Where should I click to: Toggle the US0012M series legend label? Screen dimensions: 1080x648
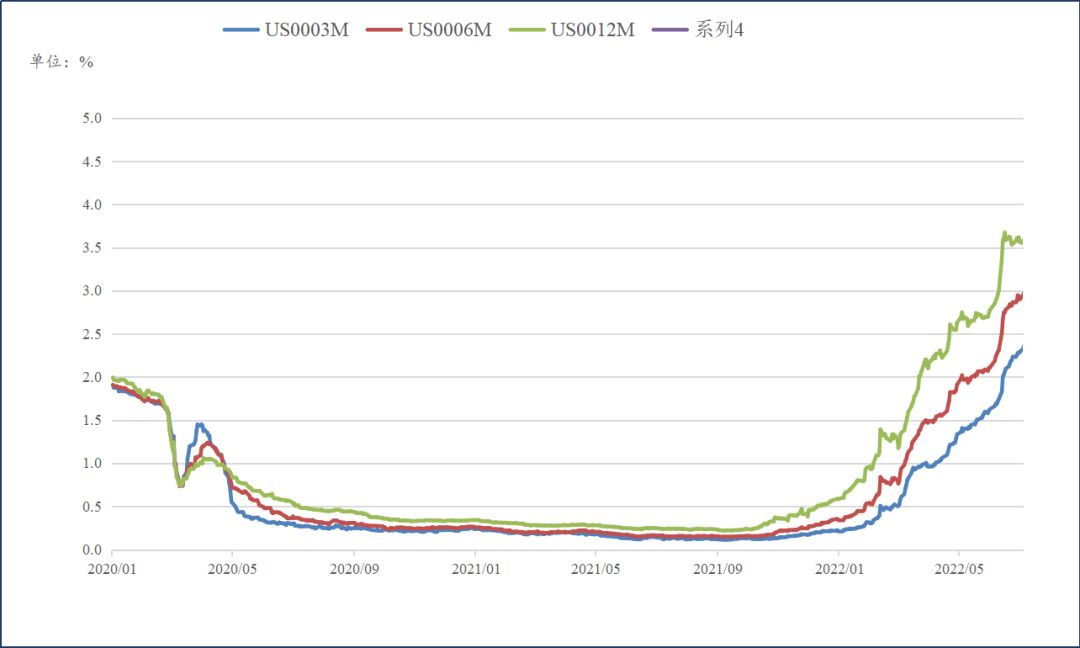click(x=593, y=30)
